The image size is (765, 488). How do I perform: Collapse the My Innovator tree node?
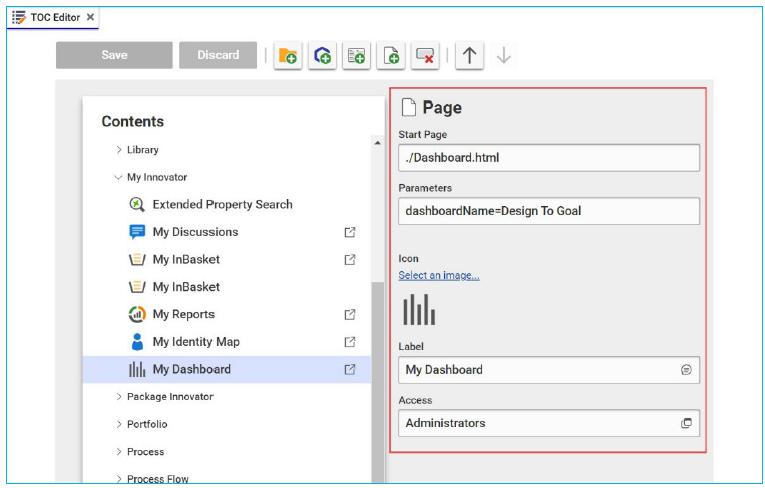118,177
